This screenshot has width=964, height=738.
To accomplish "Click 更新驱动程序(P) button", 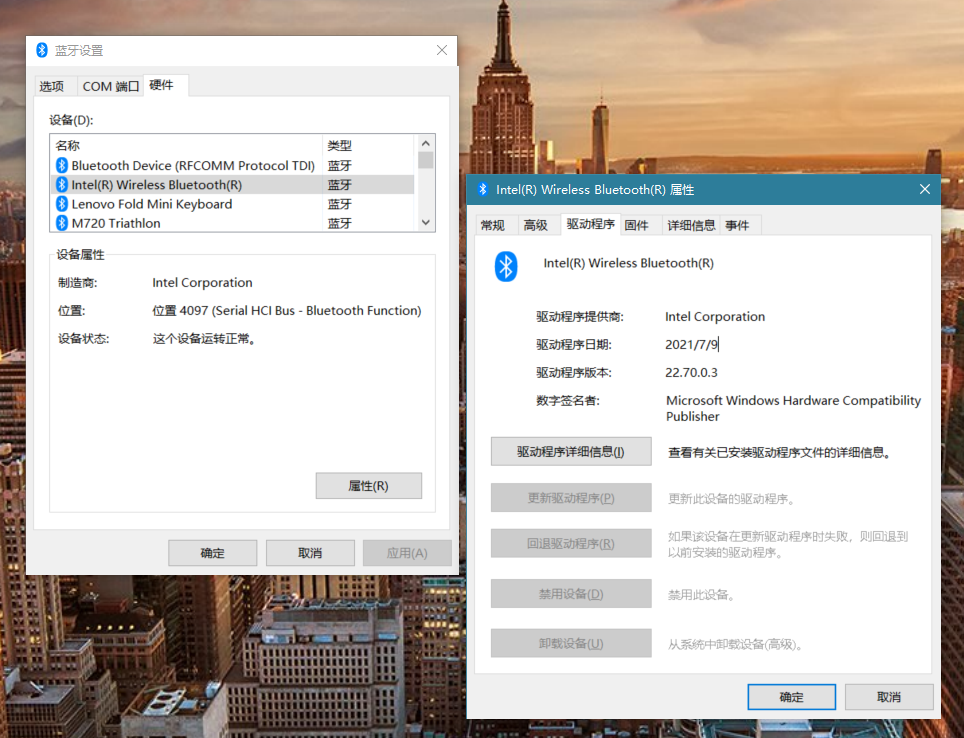I will [x=571, y=498].
